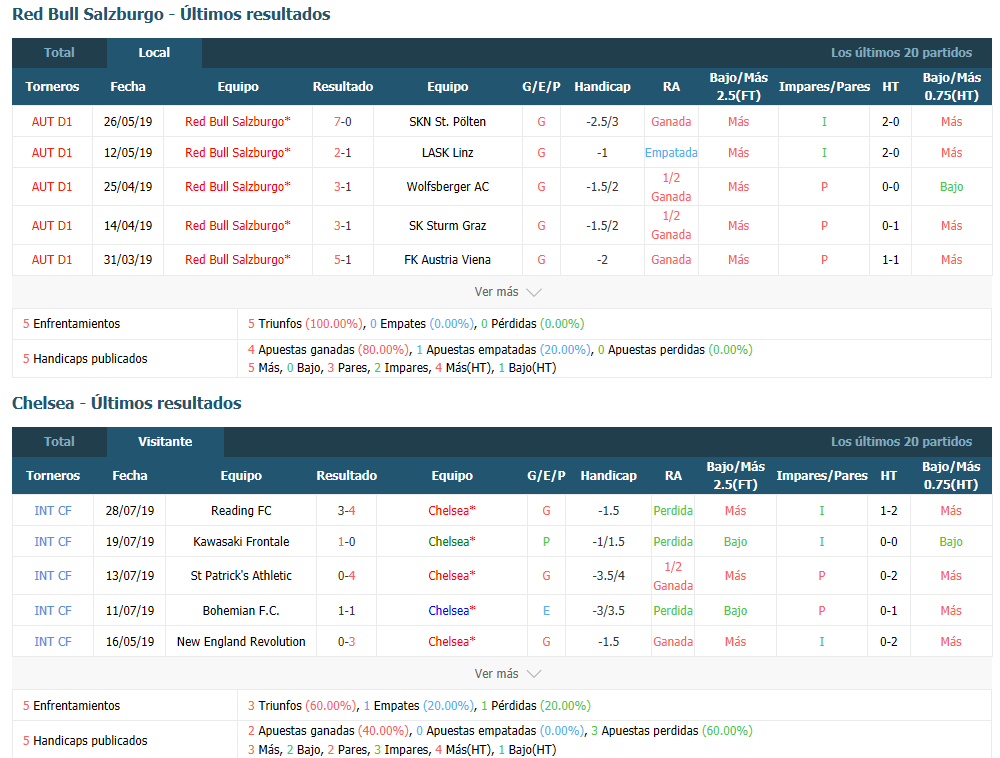Click the date 14/04/19

[x=128, y=226]
